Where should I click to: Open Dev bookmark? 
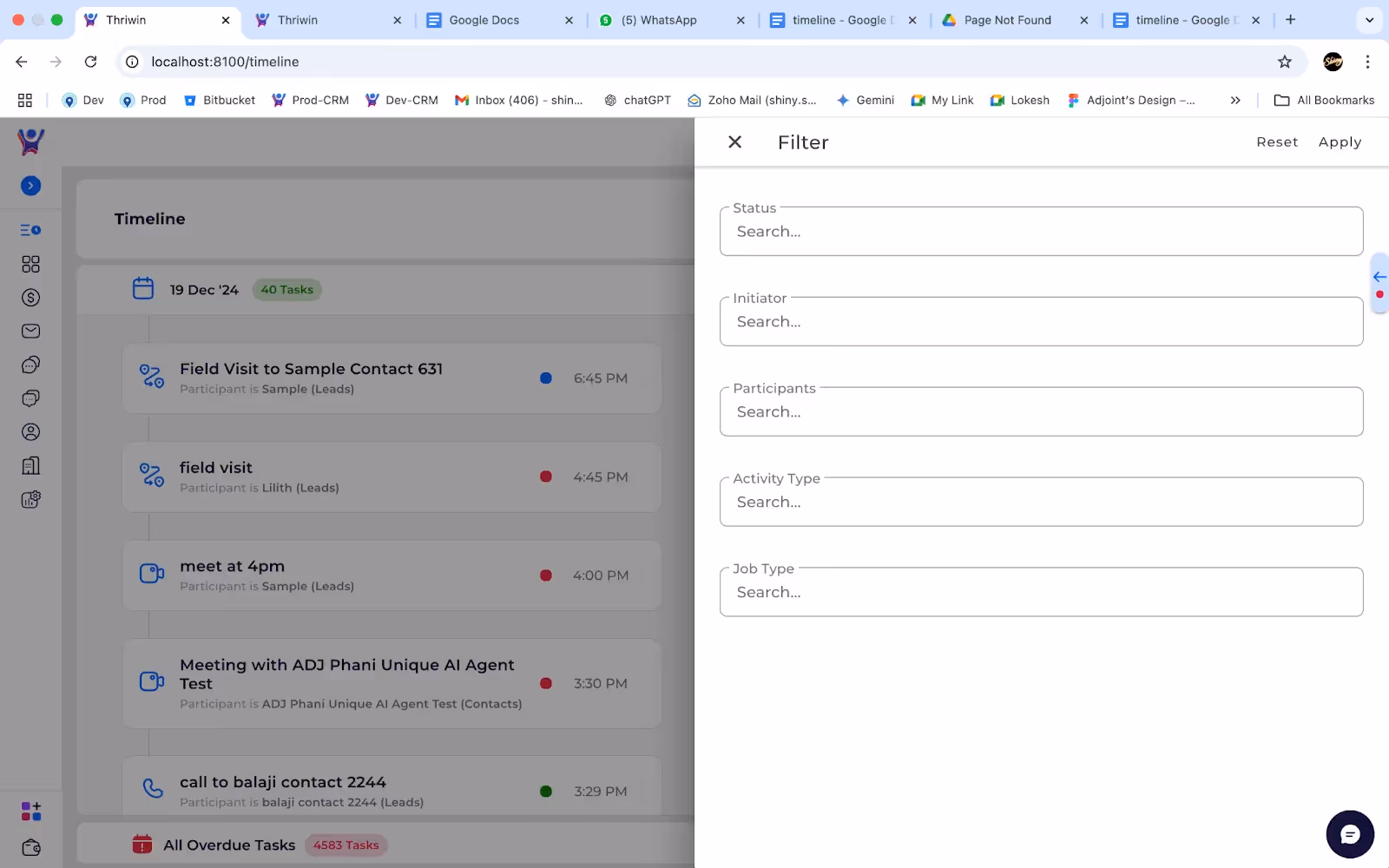82,100
